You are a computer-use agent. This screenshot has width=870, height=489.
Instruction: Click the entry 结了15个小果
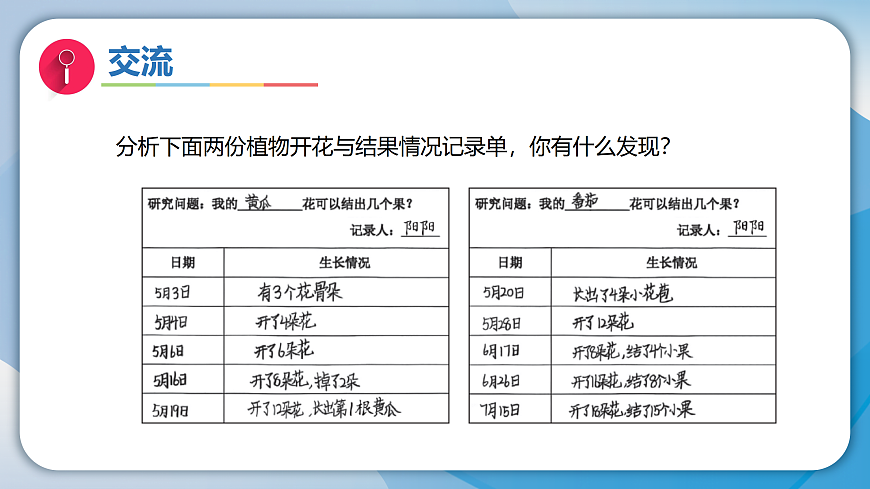pyautogui.click(x=661, y=410)
